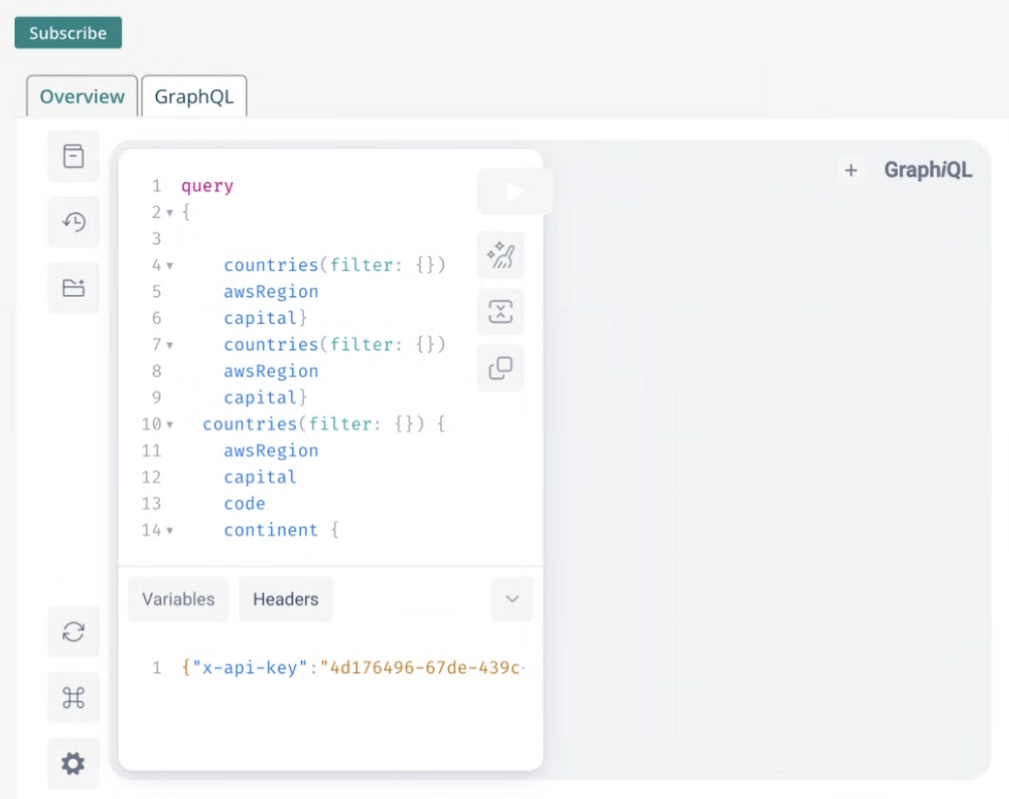Select the GraphQL tab
This screenshot has height=799, width=1009.
coord(194,97)
